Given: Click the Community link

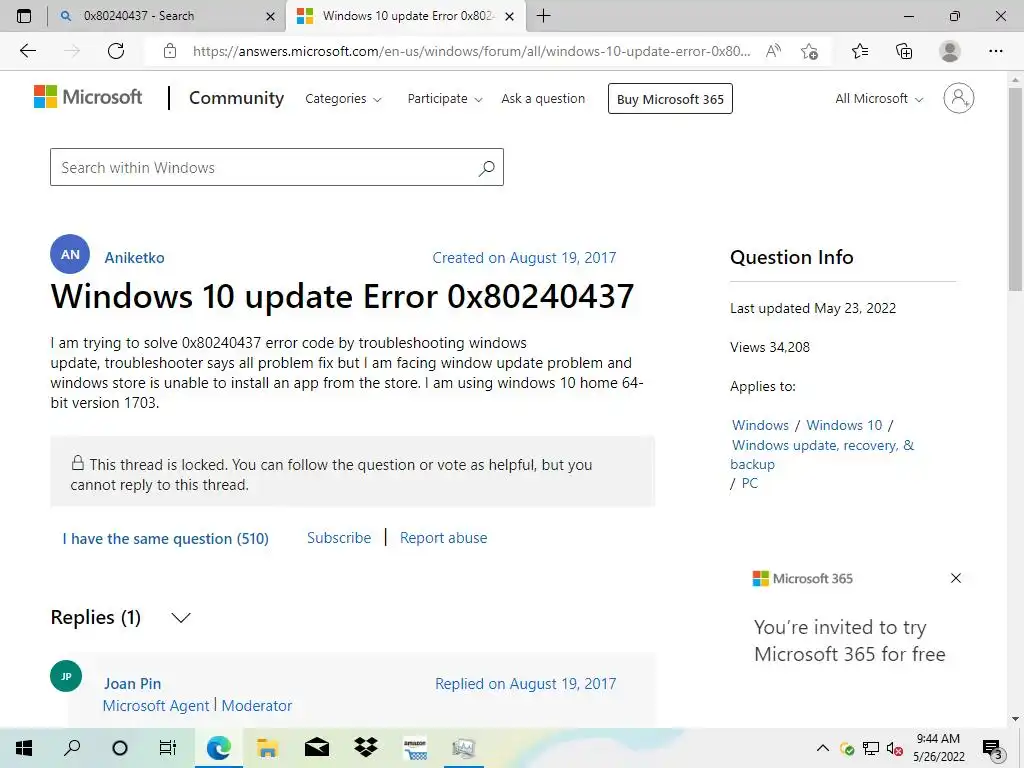Looking at the screenshot, I should 236,98.
